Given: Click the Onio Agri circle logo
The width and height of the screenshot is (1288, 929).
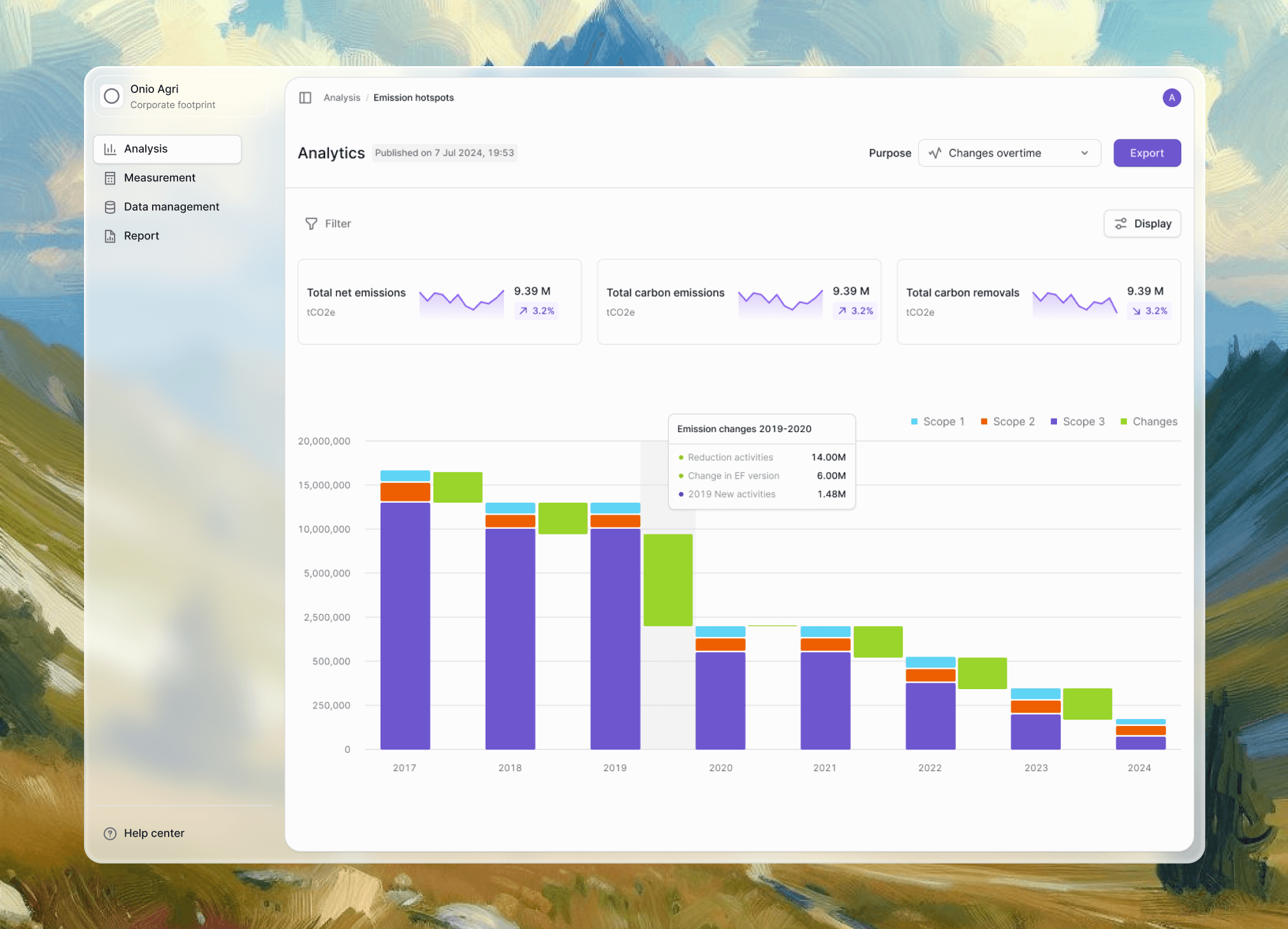Looking at the screenshot, I should [112, 97].
